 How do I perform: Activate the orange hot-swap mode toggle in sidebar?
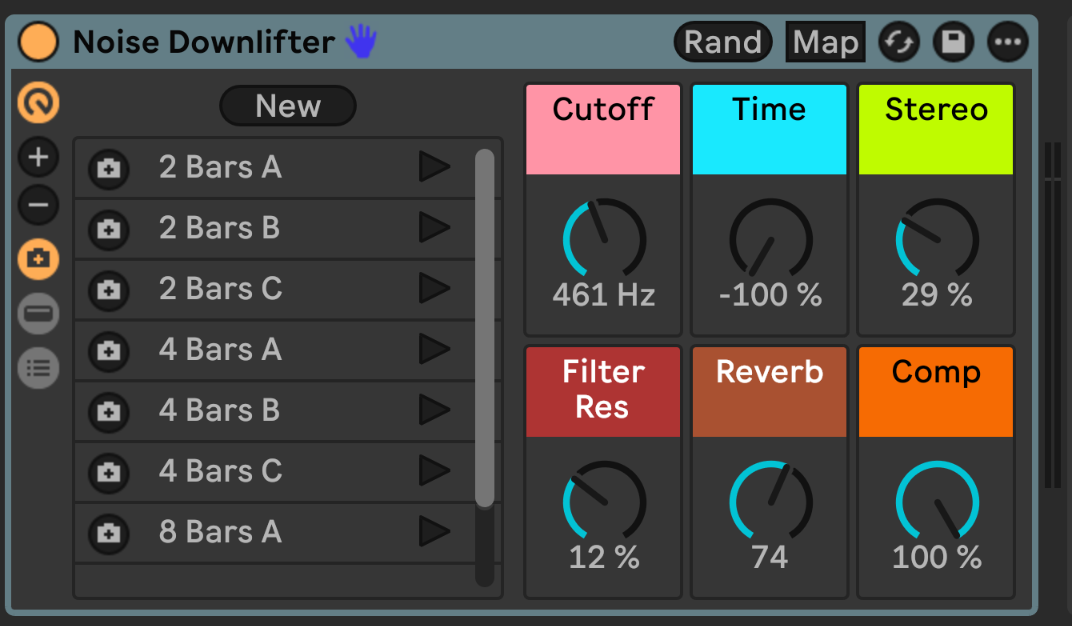(39, 258)
